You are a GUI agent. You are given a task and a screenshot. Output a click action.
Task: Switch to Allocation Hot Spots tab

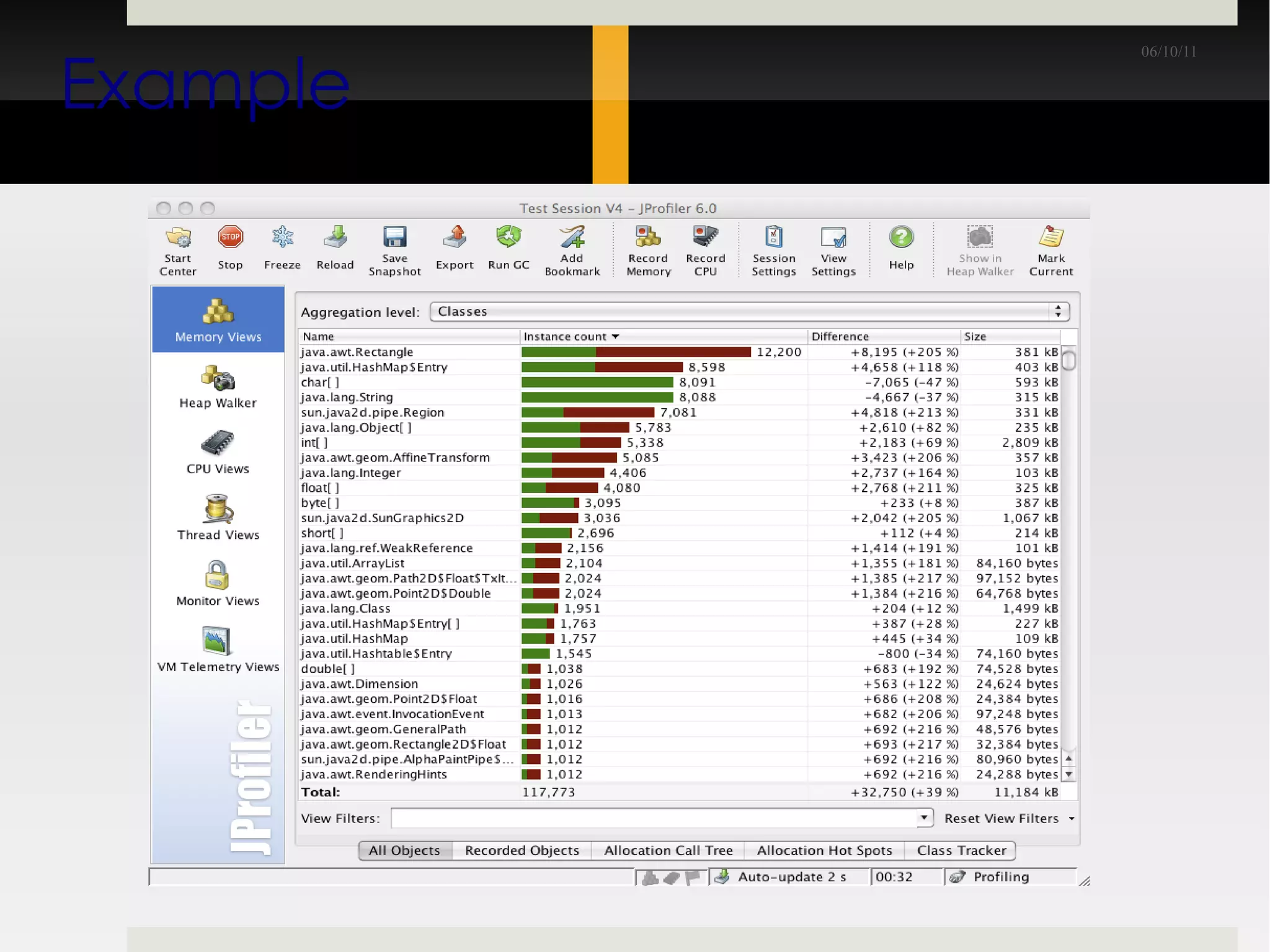coord(824,850)
